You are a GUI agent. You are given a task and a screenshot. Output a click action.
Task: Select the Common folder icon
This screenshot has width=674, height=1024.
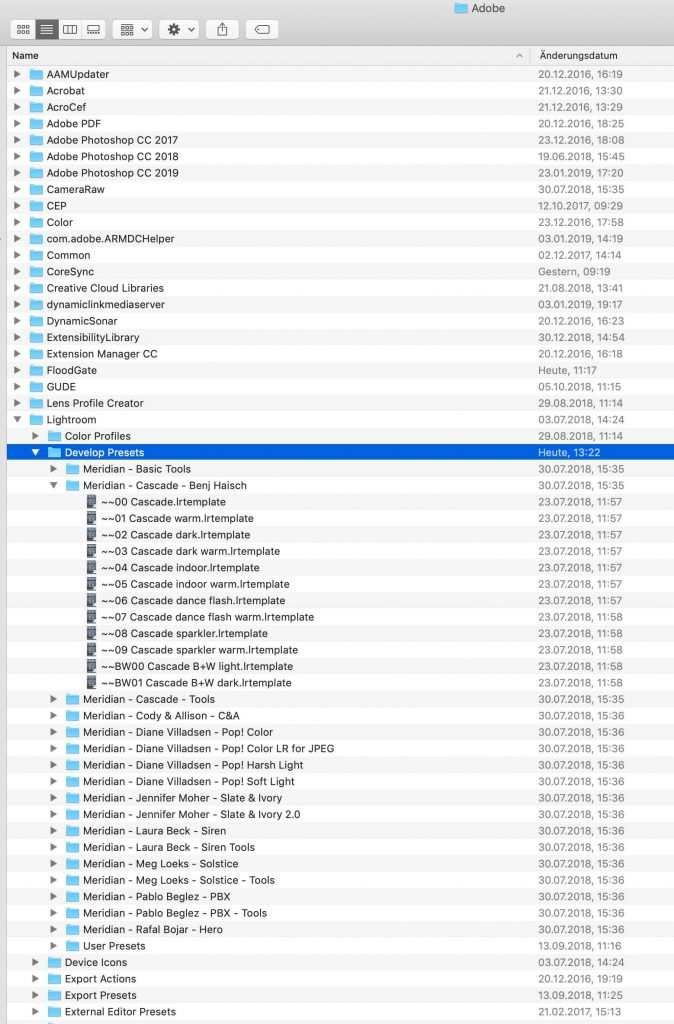37,255
